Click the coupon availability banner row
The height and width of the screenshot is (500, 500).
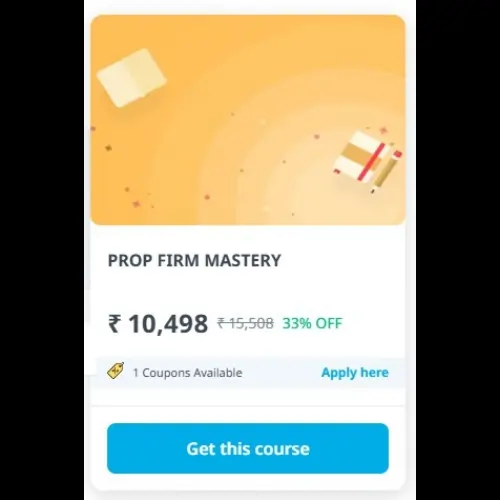click(248, 372)
